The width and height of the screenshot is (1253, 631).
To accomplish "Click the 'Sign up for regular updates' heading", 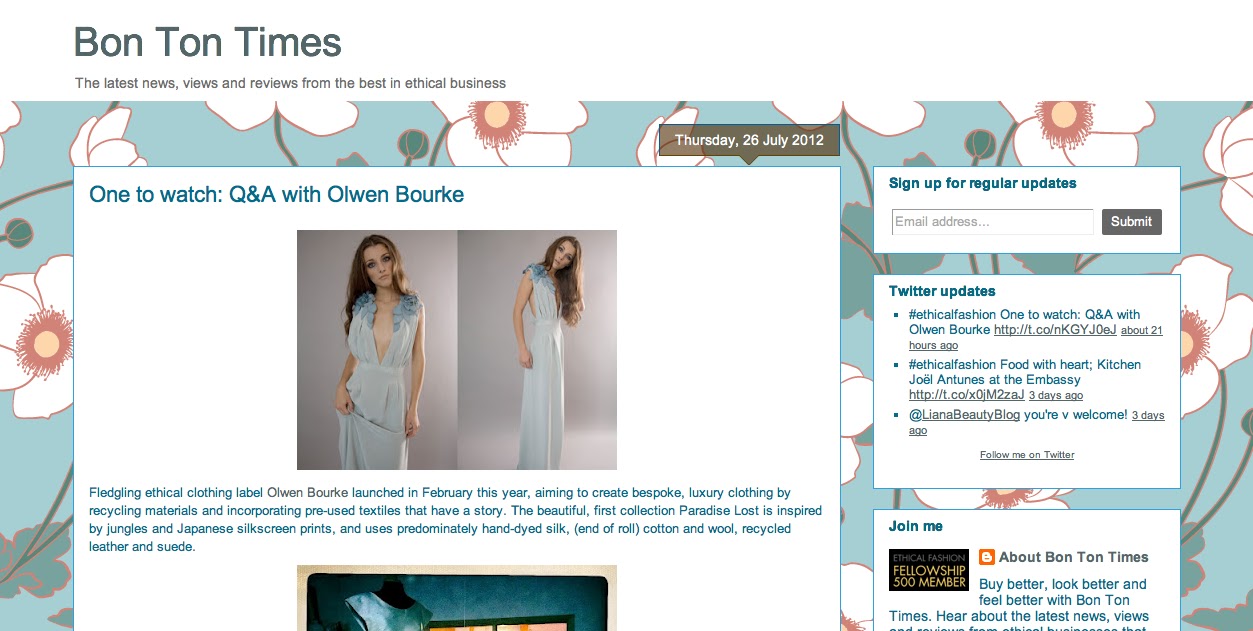I will click(x=983, y=183).
